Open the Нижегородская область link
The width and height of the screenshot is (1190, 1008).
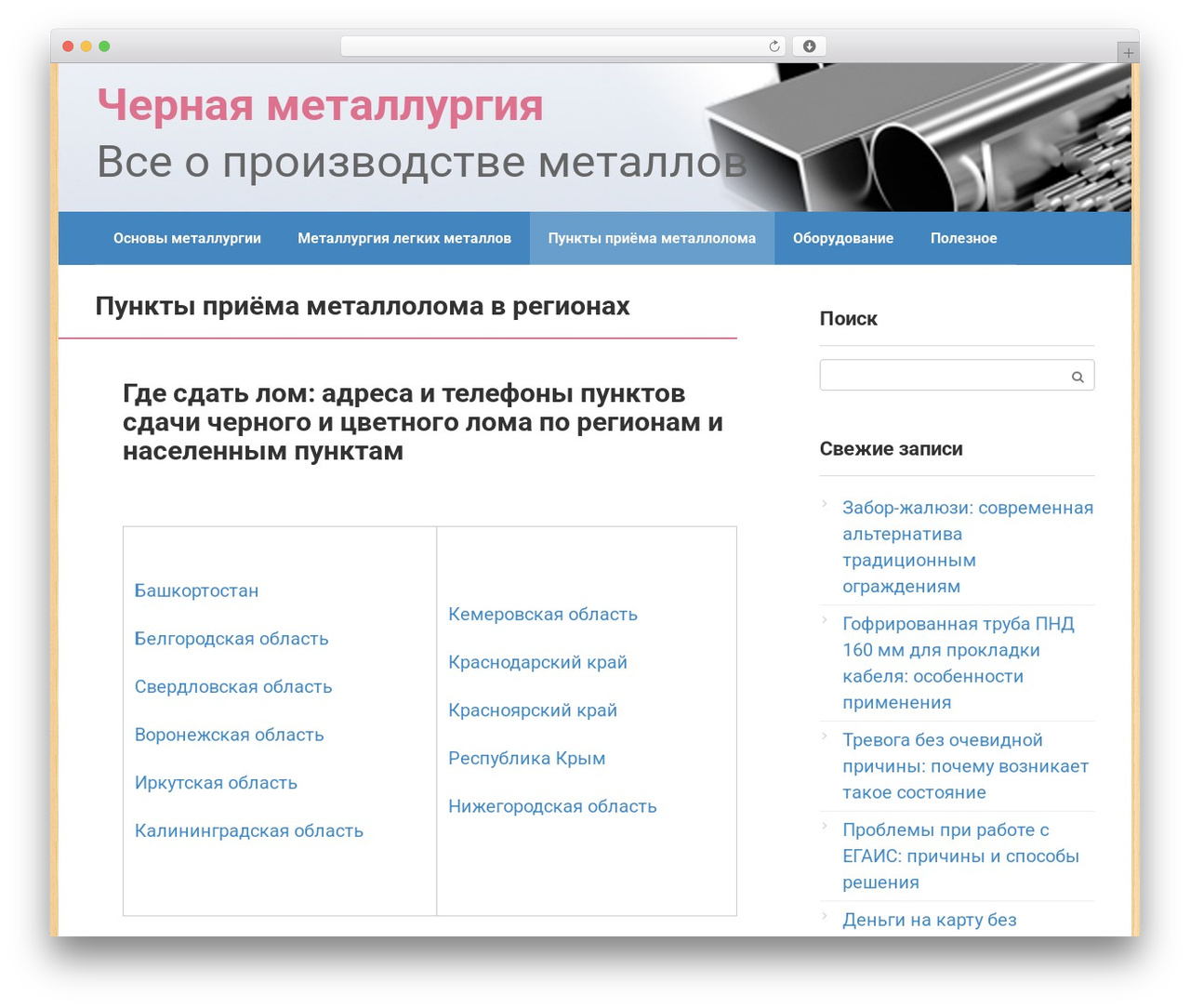coord(553,807)
